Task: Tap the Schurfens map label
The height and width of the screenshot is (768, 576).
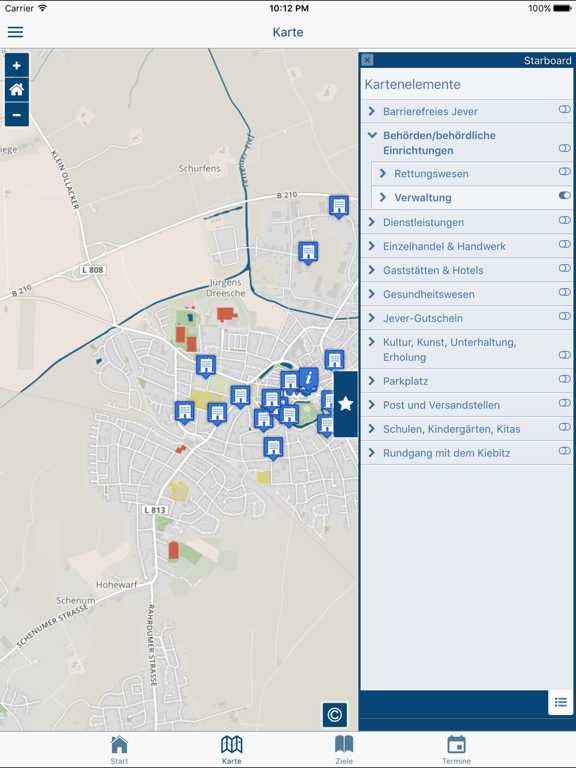Action: coord(199,168)
